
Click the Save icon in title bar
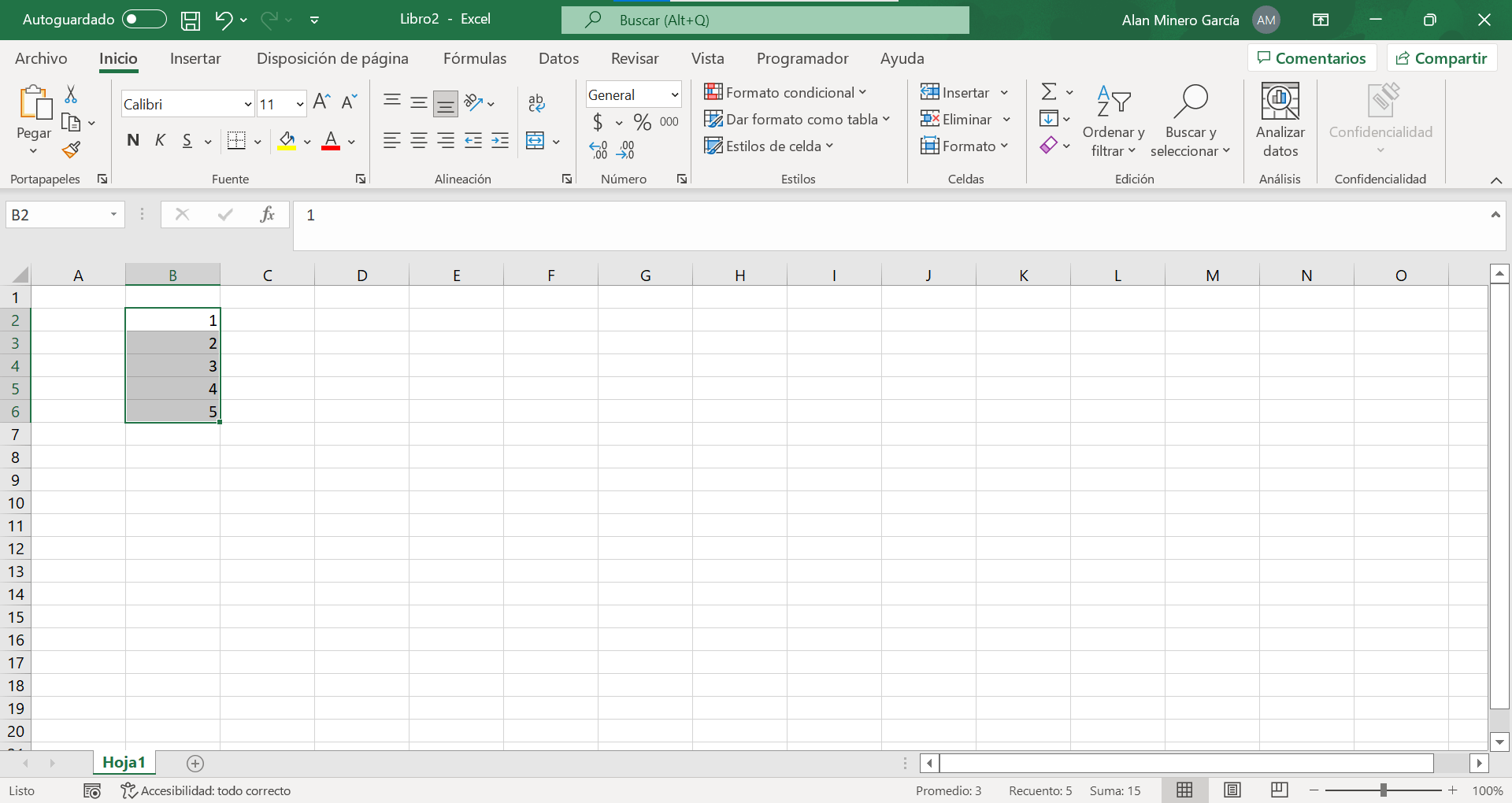[190, 20]
